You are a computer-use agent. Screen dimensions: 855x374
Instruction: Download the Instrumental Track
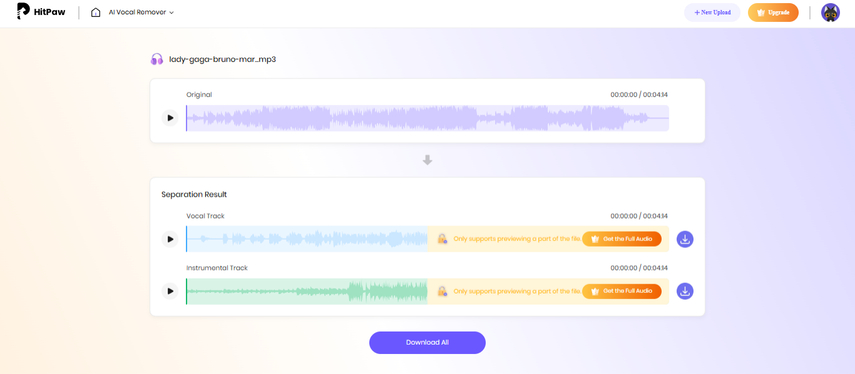(x=685, y=291)
